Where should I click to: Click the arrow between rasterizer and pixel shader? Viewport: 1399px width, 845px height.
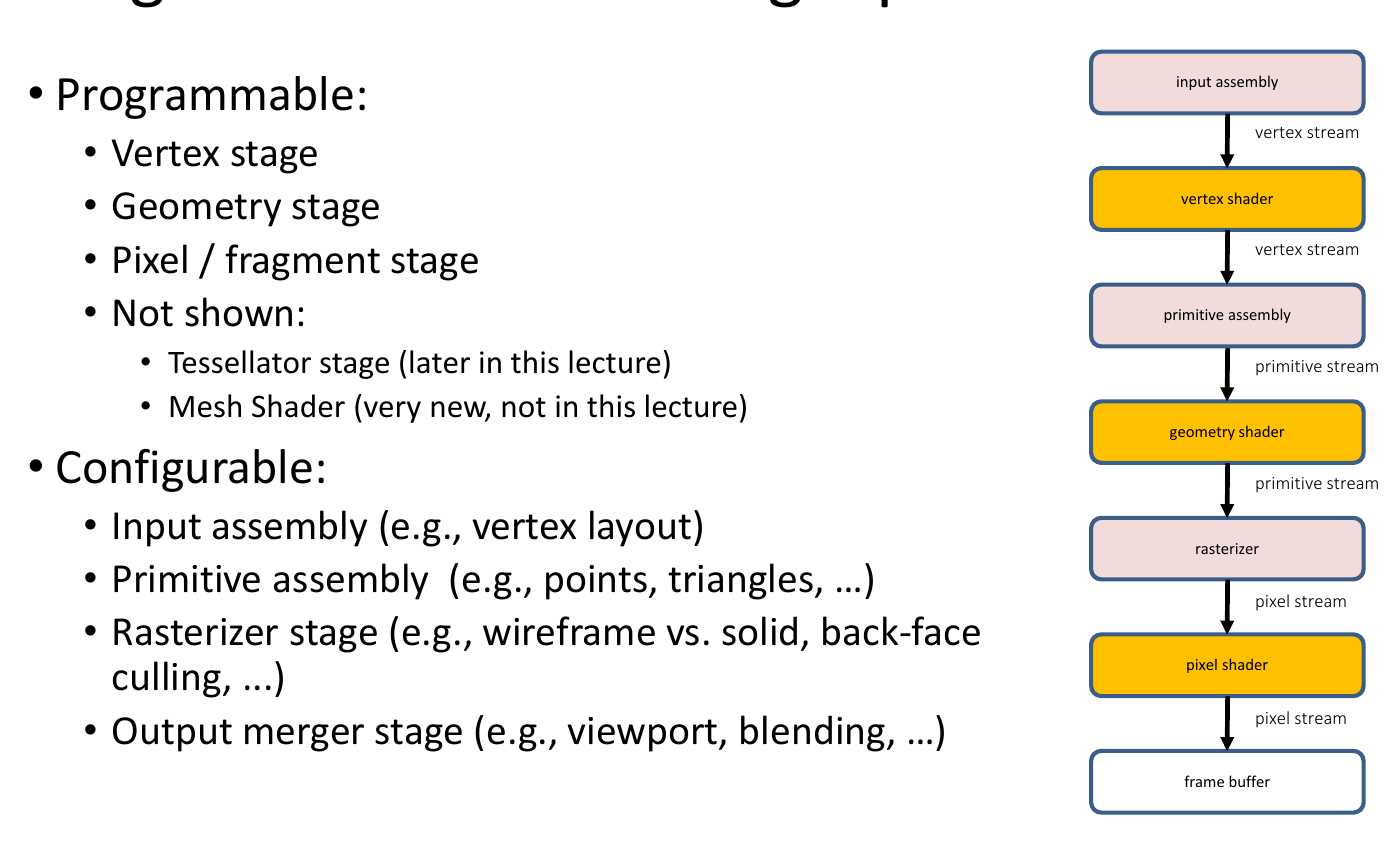(x=1227, y=607)
